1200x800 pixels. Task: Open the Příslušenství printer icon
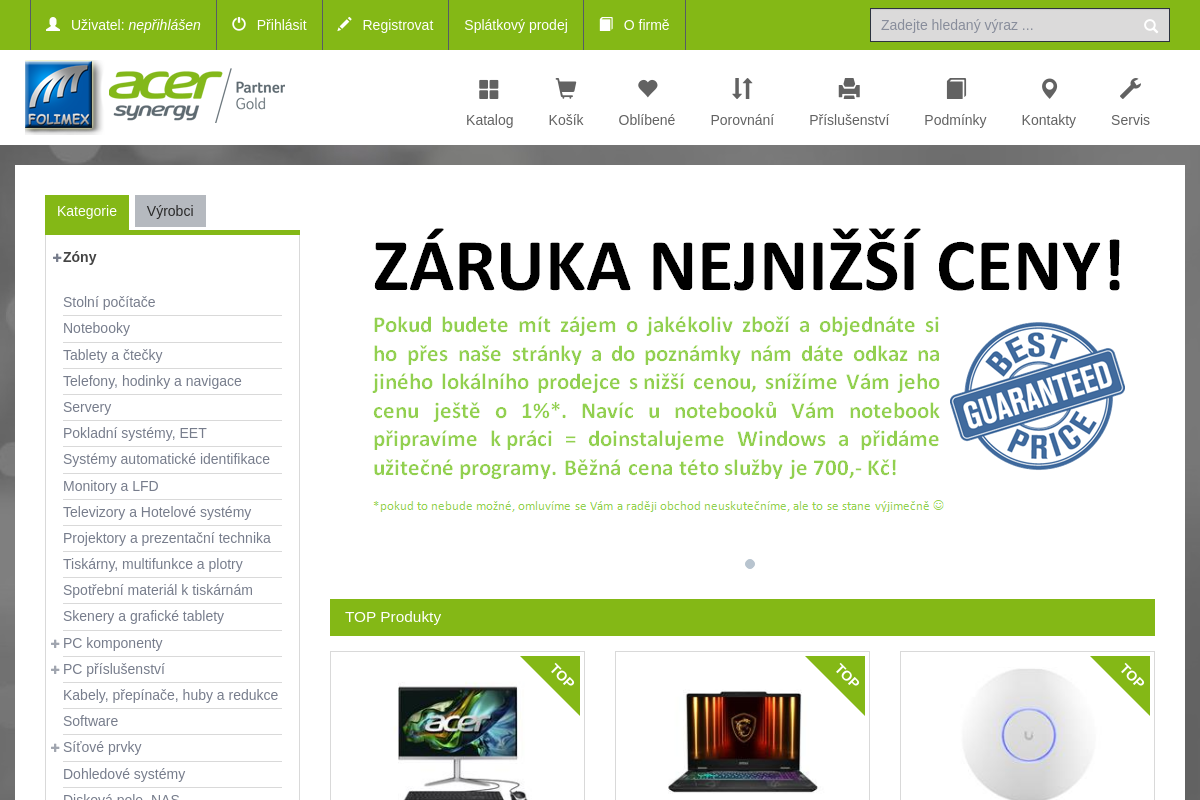coord(849,89)
